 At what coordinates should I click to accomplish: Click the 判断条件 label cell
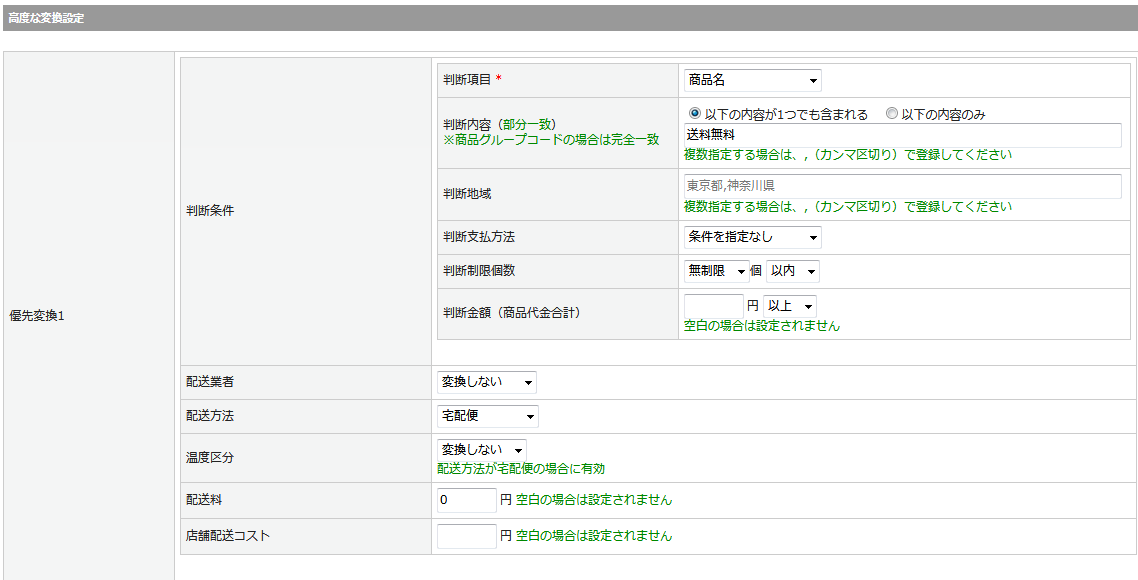point(210,211)
